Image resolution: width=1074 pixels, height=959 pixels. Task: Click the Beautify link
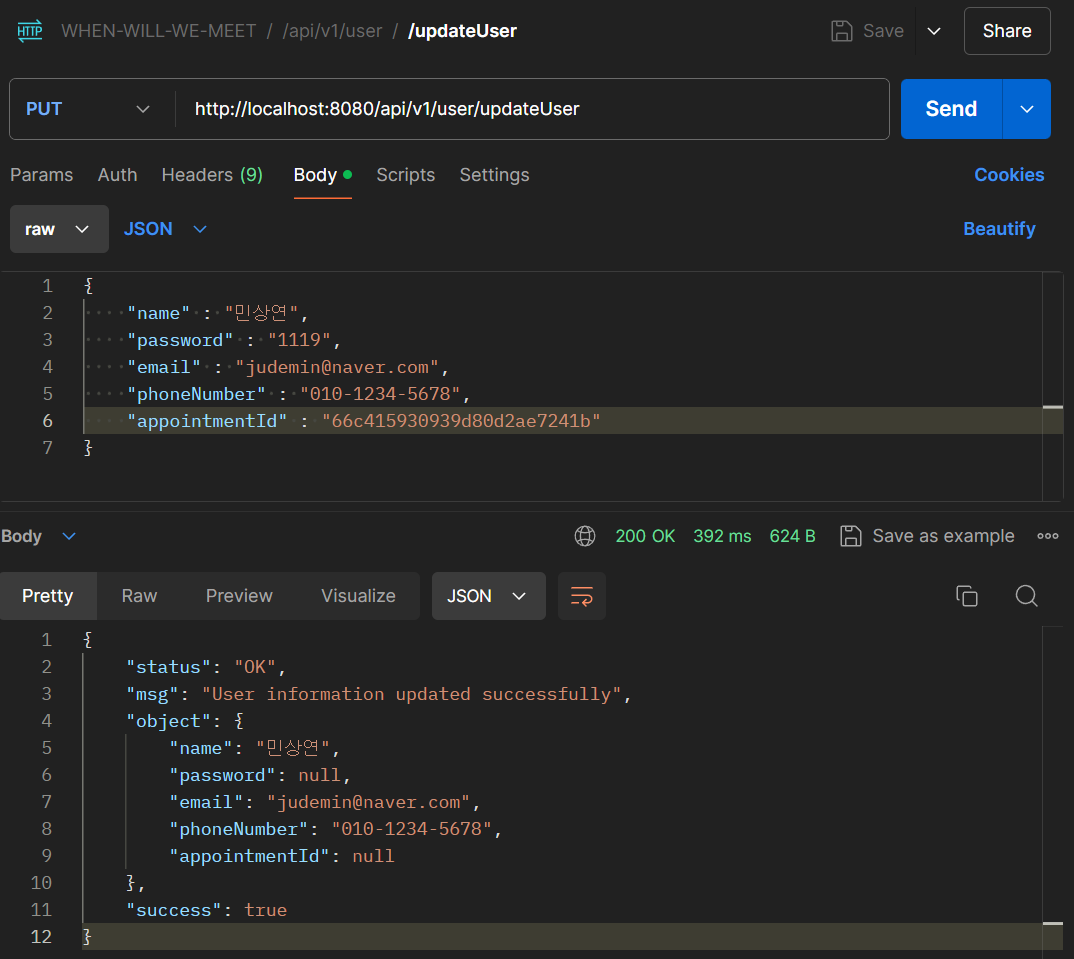[x=998, y=229]
